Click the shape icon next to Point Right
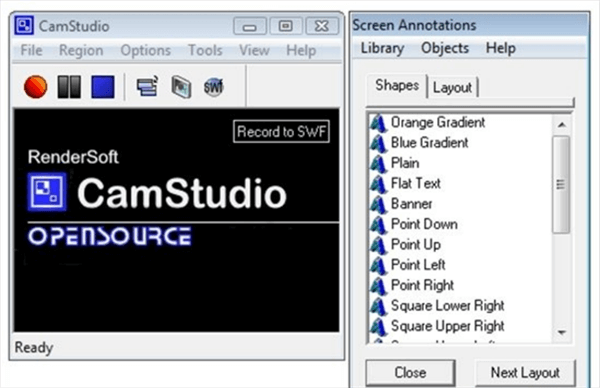 click(x=378, y=285)
